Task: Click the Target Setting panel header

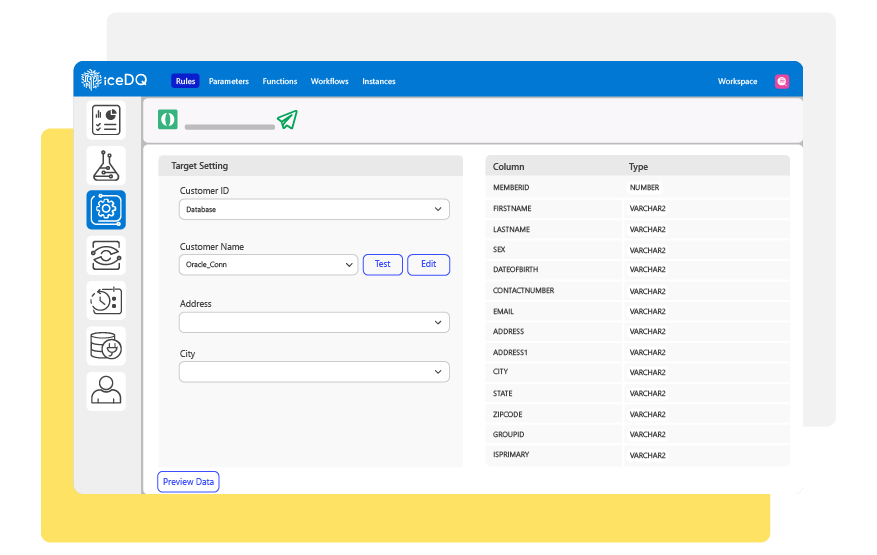Action: pyautogui.click(x=310, y=166)
